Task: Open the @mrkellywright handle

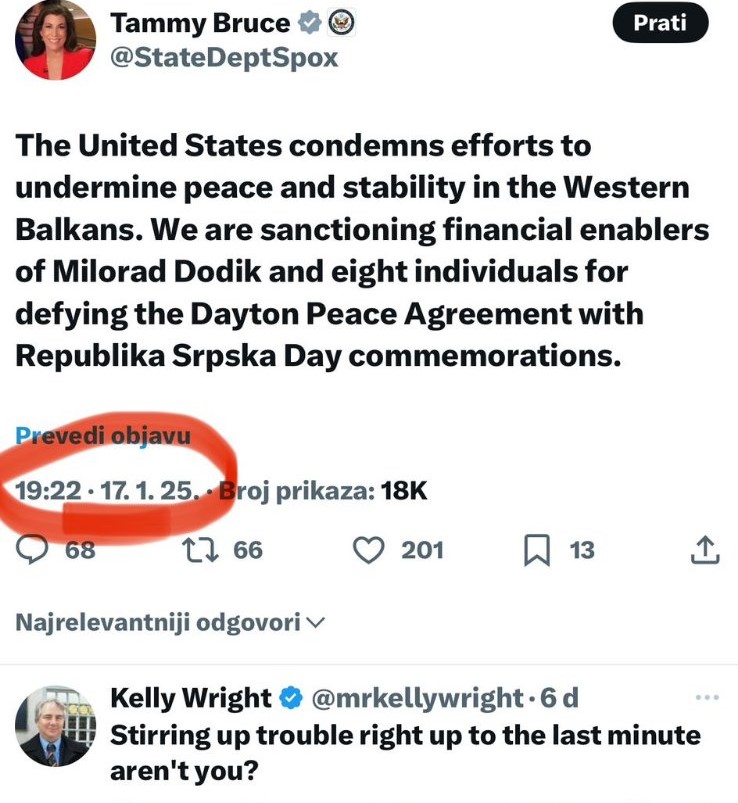Action: click(x=418, y=697)
